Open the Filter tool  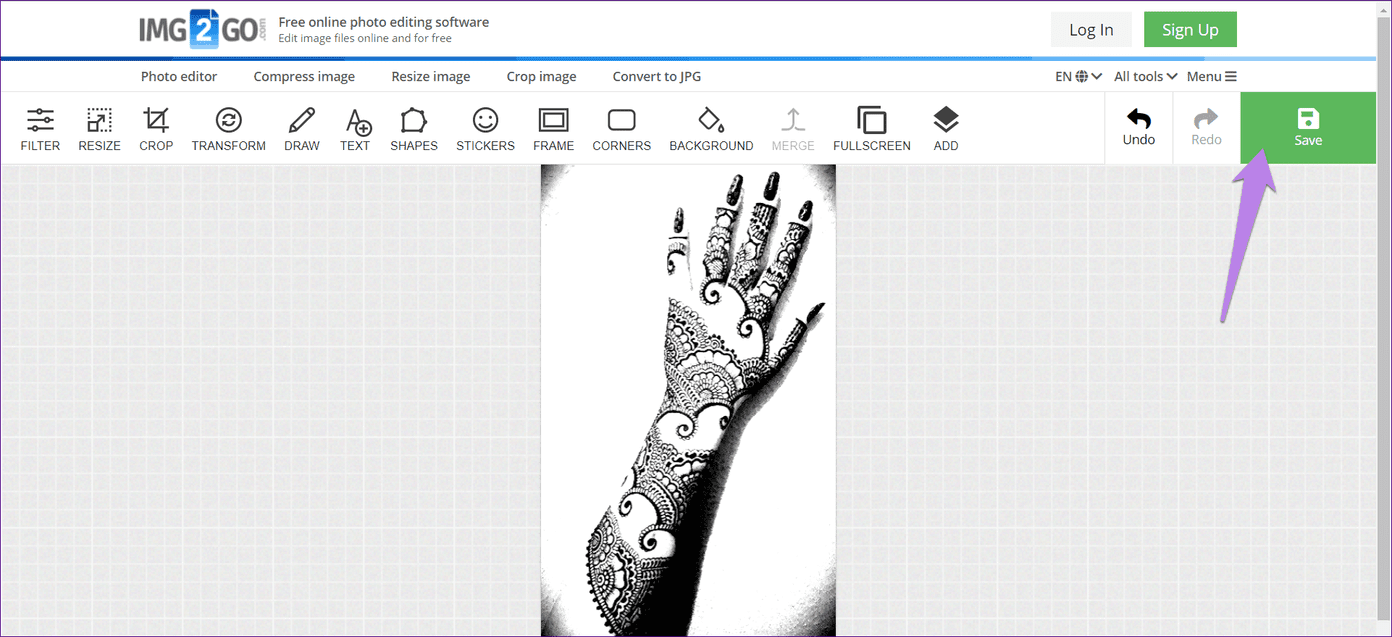pyautogui.click(x=40, y=130)
